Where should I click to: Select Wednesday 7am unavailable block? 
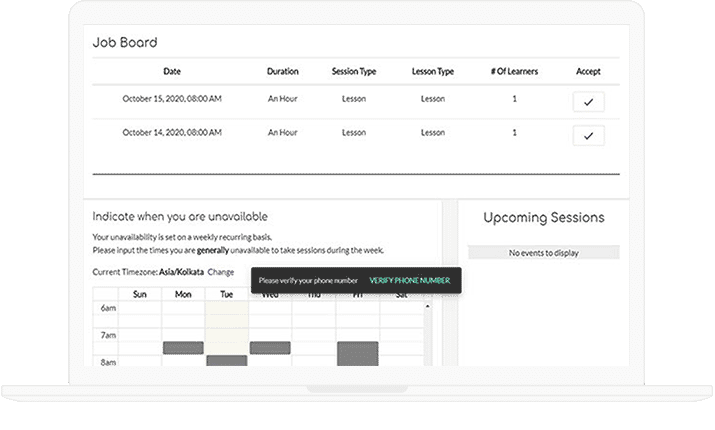coord(270,347)
